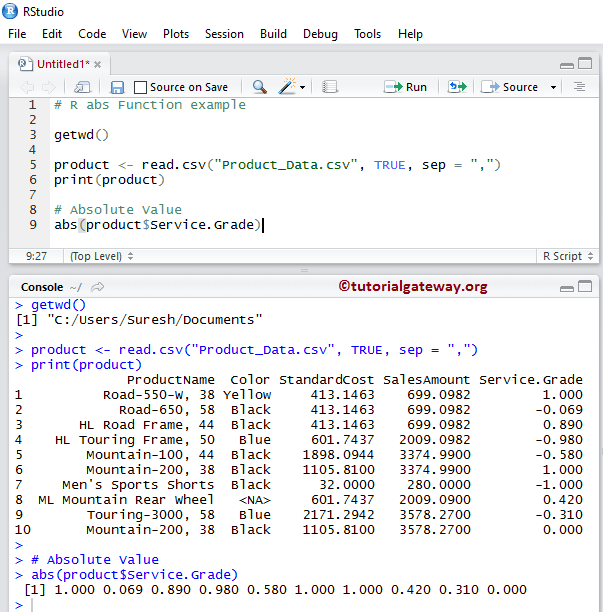
Task: Click the SalesAmount column header
Action: tap(427, 380)
